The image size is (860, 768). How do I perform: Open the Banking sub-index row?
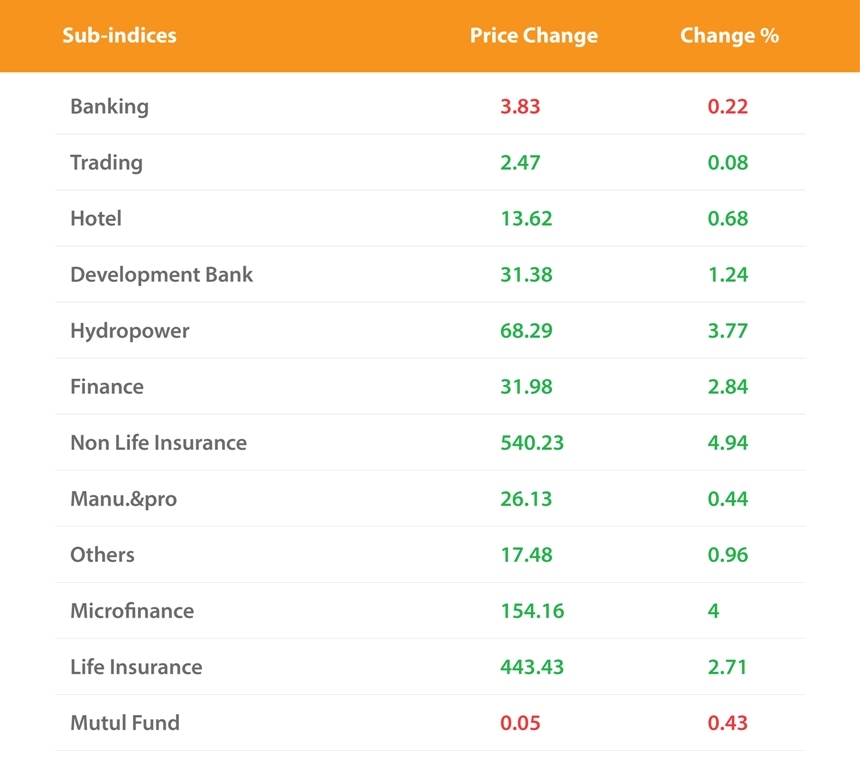(109, 107)
